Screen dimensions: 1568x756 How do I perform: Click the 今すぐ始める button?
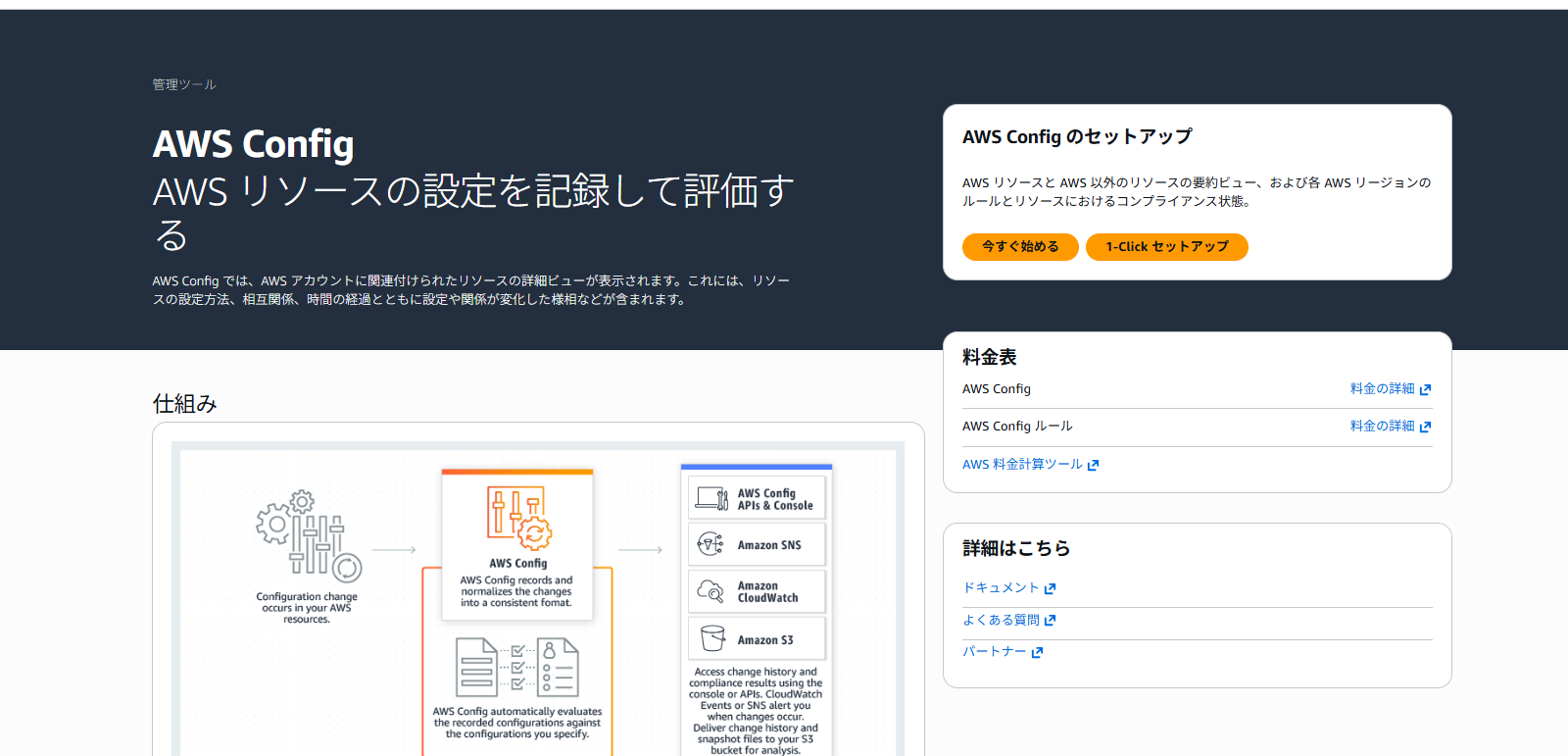pos(1020,247)
